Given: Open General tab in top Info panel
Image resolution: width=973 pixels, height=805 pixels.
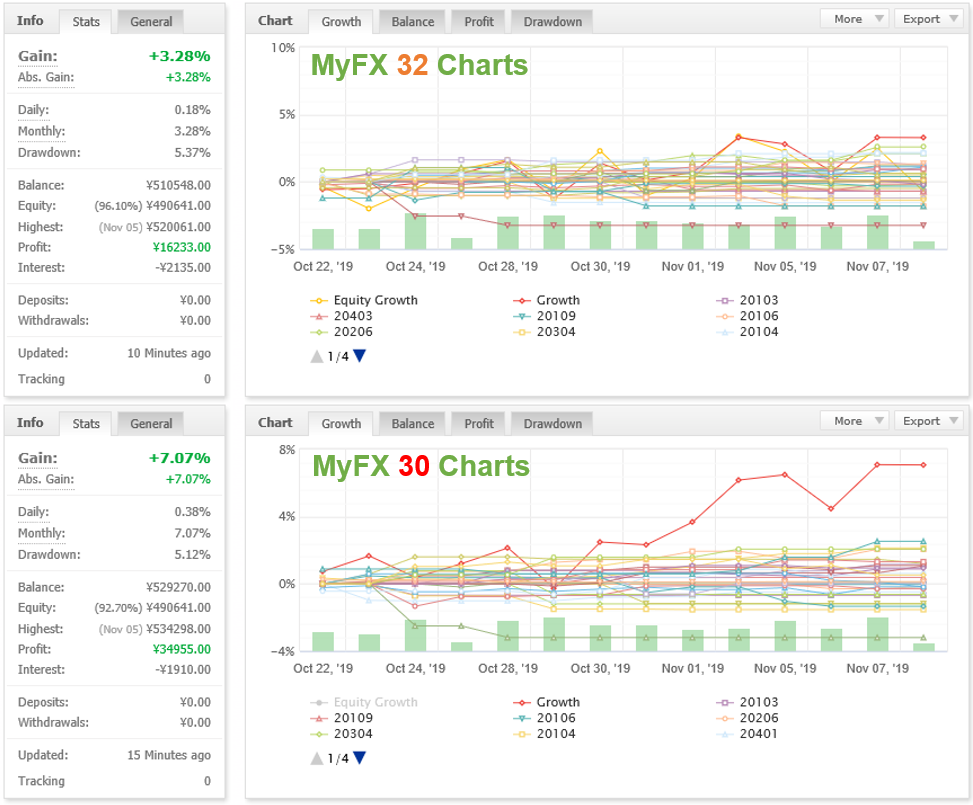Looking at the screenshot, I should [x=151, y=22].
